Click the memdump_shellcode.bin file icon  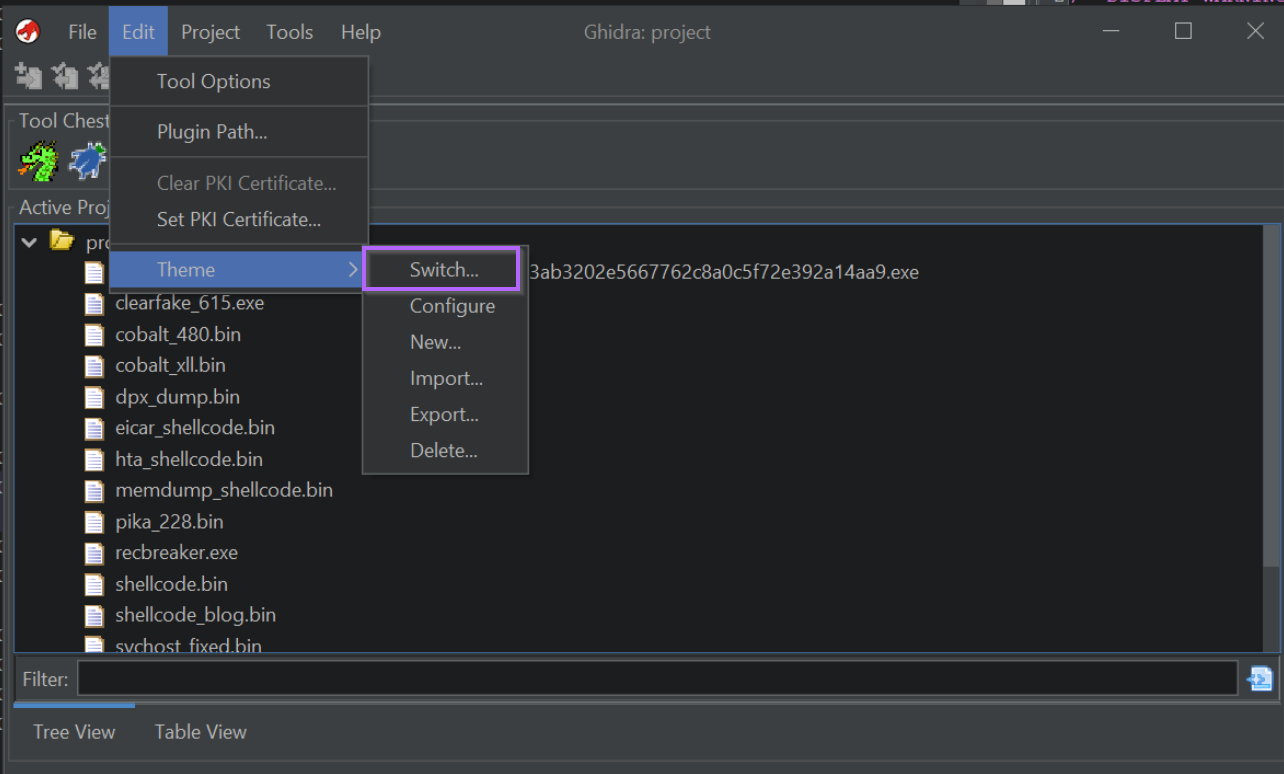click(94, 490)
